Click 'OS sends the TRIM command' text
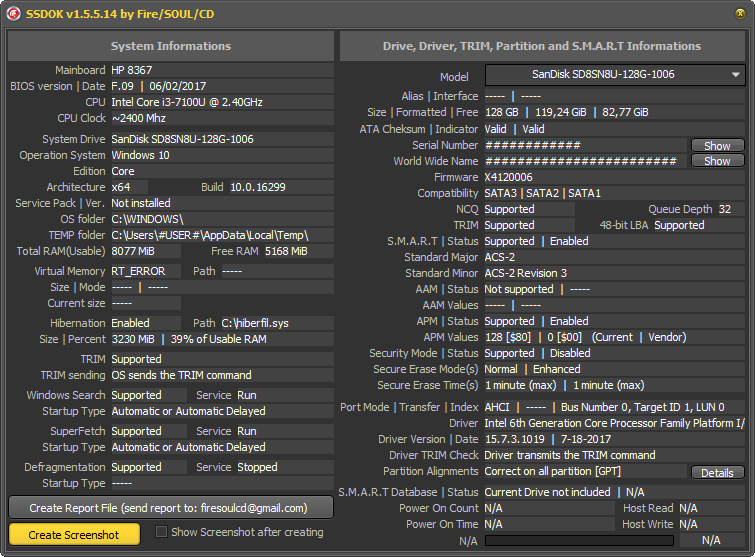The image size is (755, 557). pyautogui.click(x=182, y=375)
